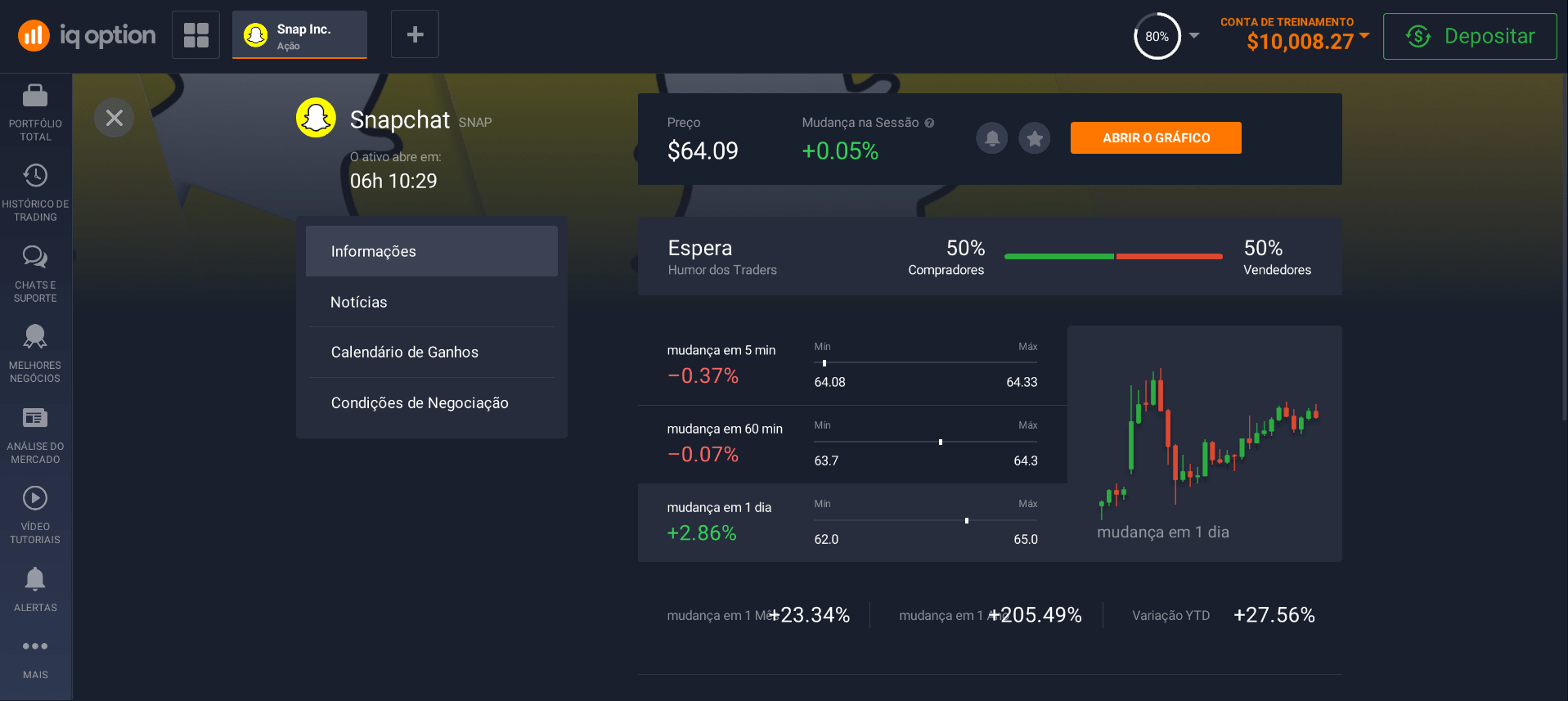The width and height of the screenshot is (1568, 701).
Task: Open the asset grid layout view
Action: (x=195, y=34)
